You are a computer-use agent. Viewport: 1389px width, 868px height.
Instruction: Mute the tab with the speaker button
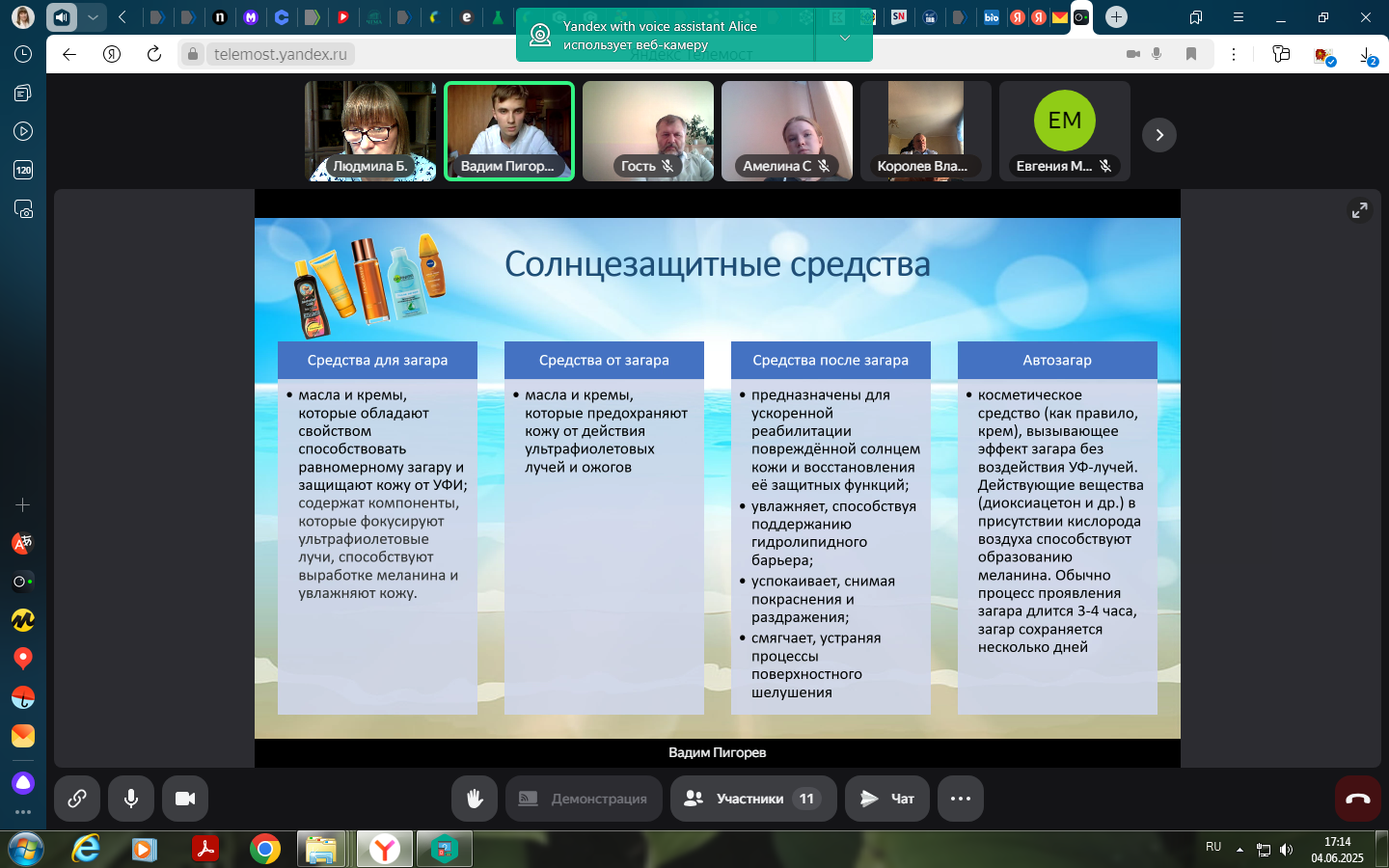[x=62, y=16]
